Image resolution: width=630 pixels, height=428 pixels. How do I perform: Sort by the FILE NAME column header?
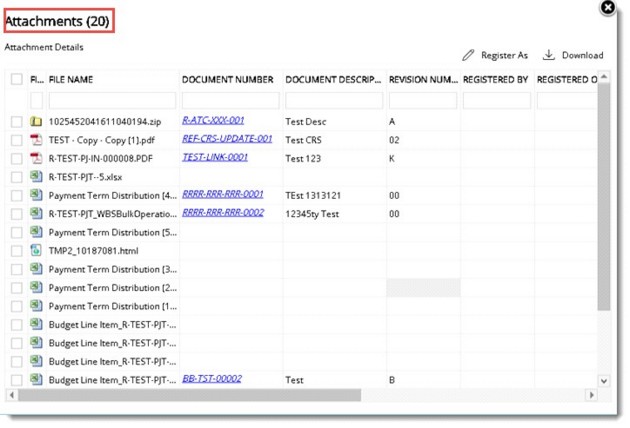pos(71,79)
